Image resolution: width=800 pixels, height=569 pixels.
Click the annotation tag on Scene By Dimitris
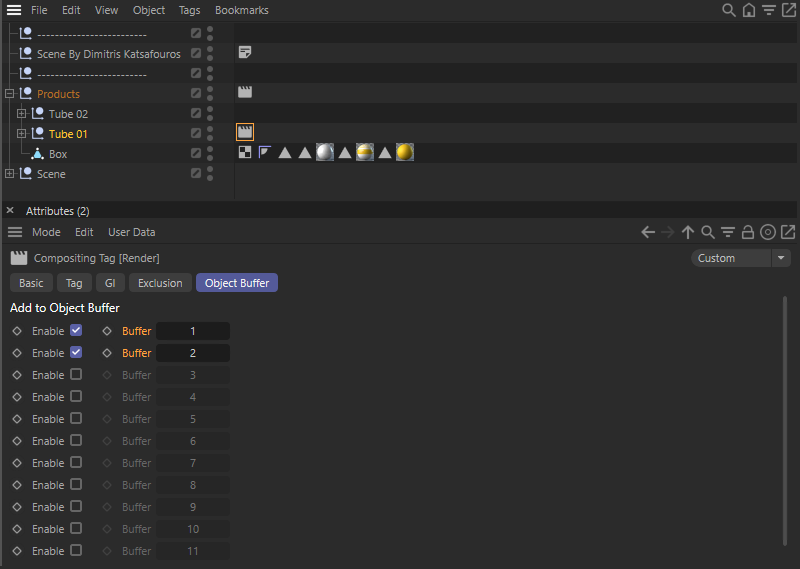245,52
